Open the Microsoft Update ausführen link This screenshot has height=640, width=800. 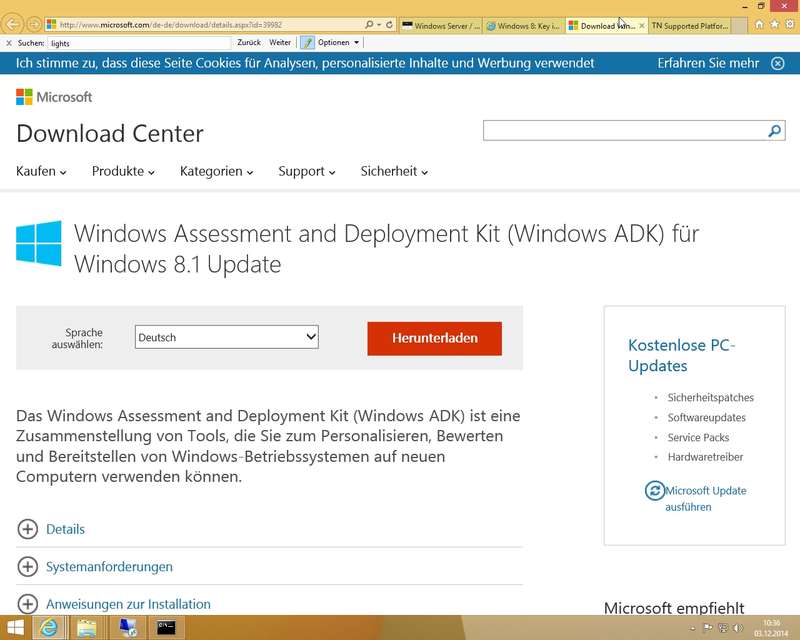click(x=706, y=499)
